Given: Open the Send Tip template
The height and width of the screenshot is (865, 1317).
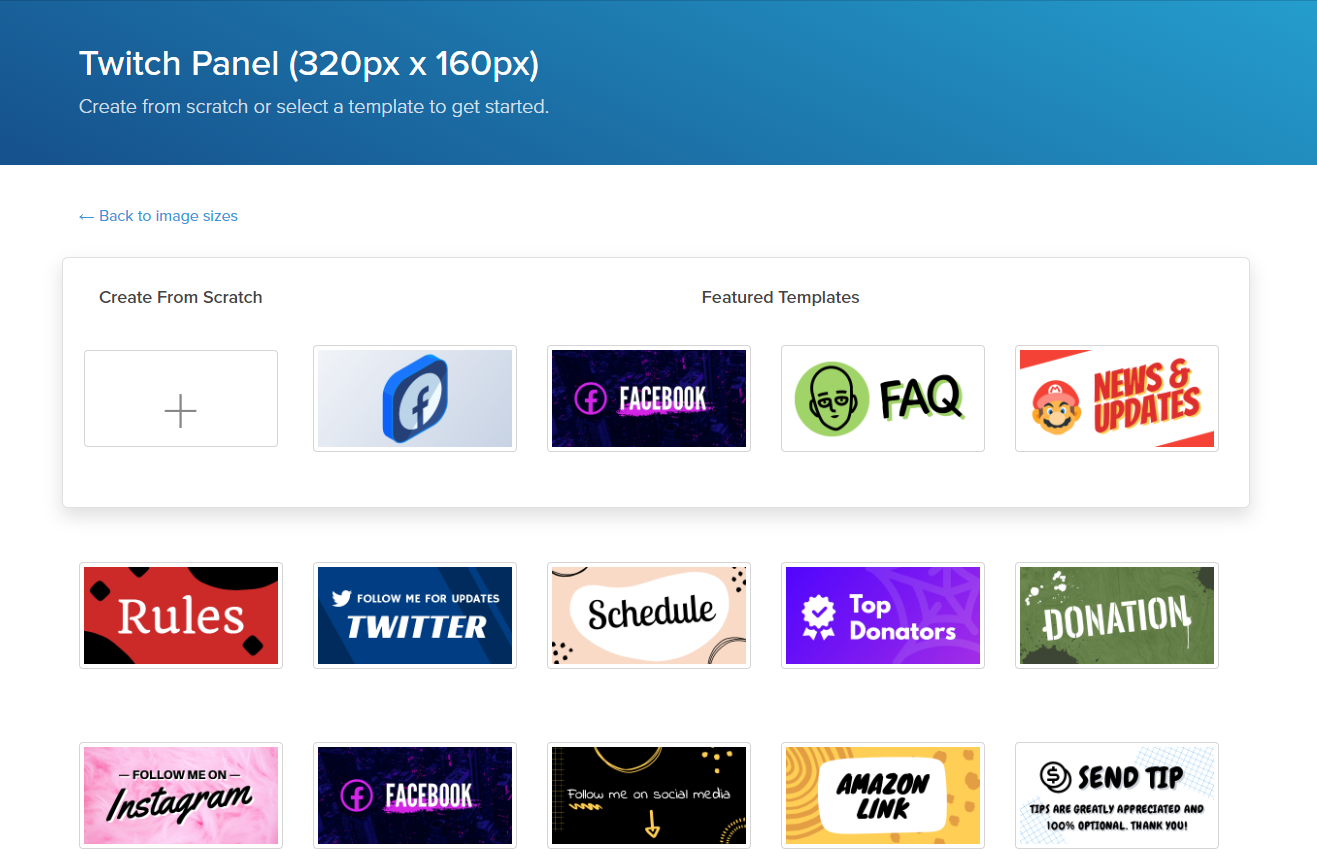Looking at the screenshot, I should pyautogui.click(x=1116, y=795).
